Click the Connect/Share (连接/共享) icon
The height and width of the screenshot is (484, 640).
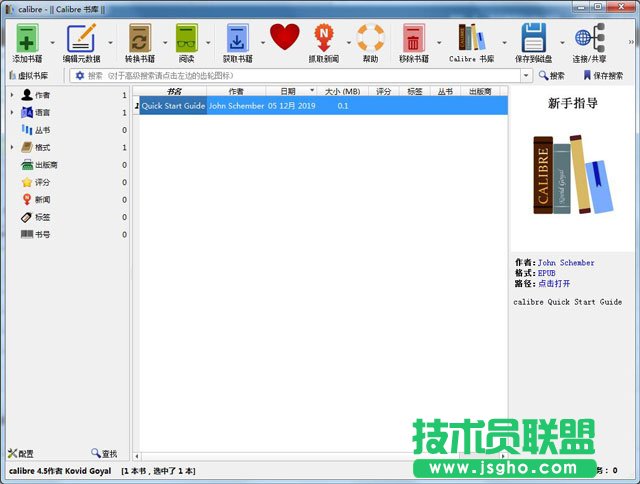pyautogui.click(x=589, y=39)
